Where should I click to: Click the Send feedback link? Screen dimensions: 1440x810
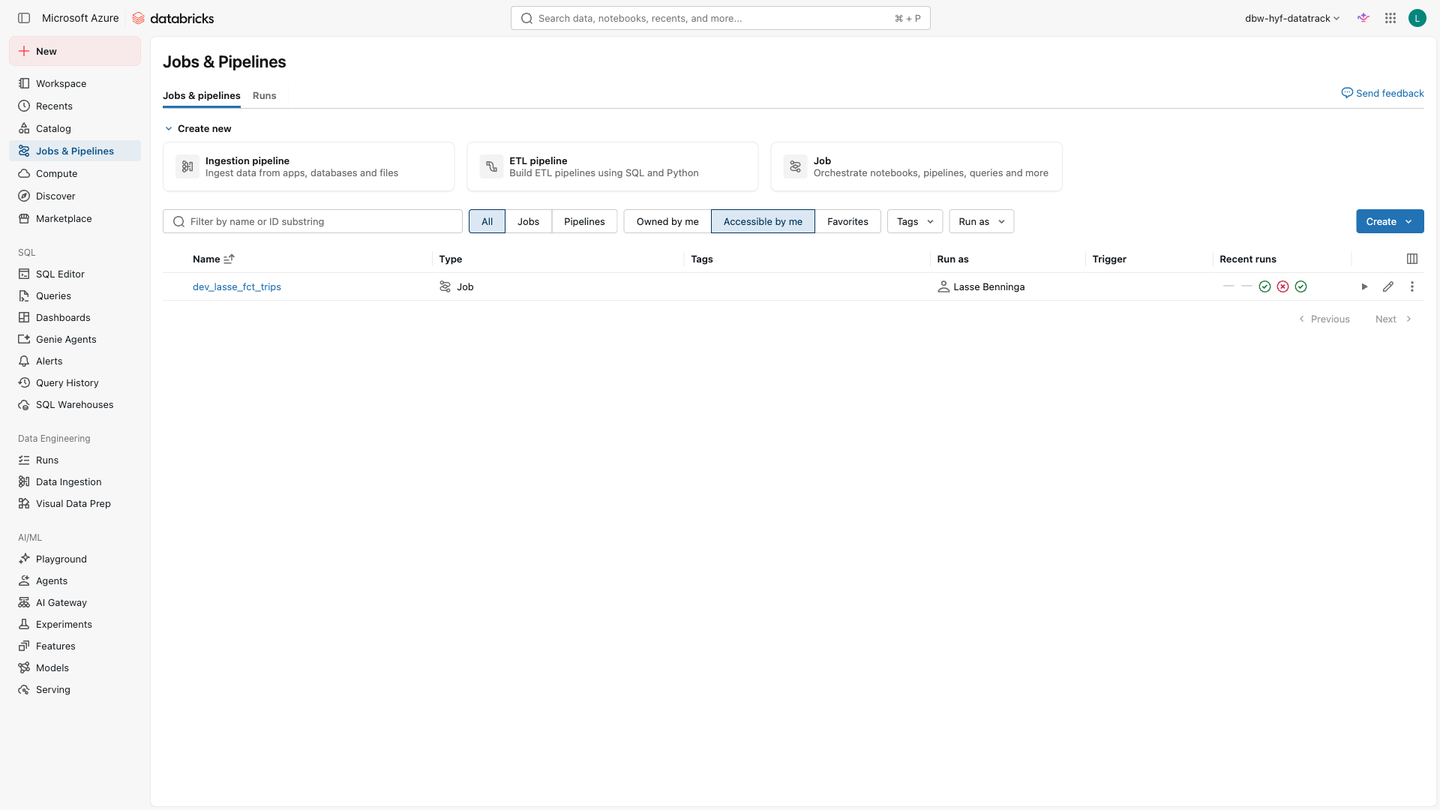point(1382,93)
